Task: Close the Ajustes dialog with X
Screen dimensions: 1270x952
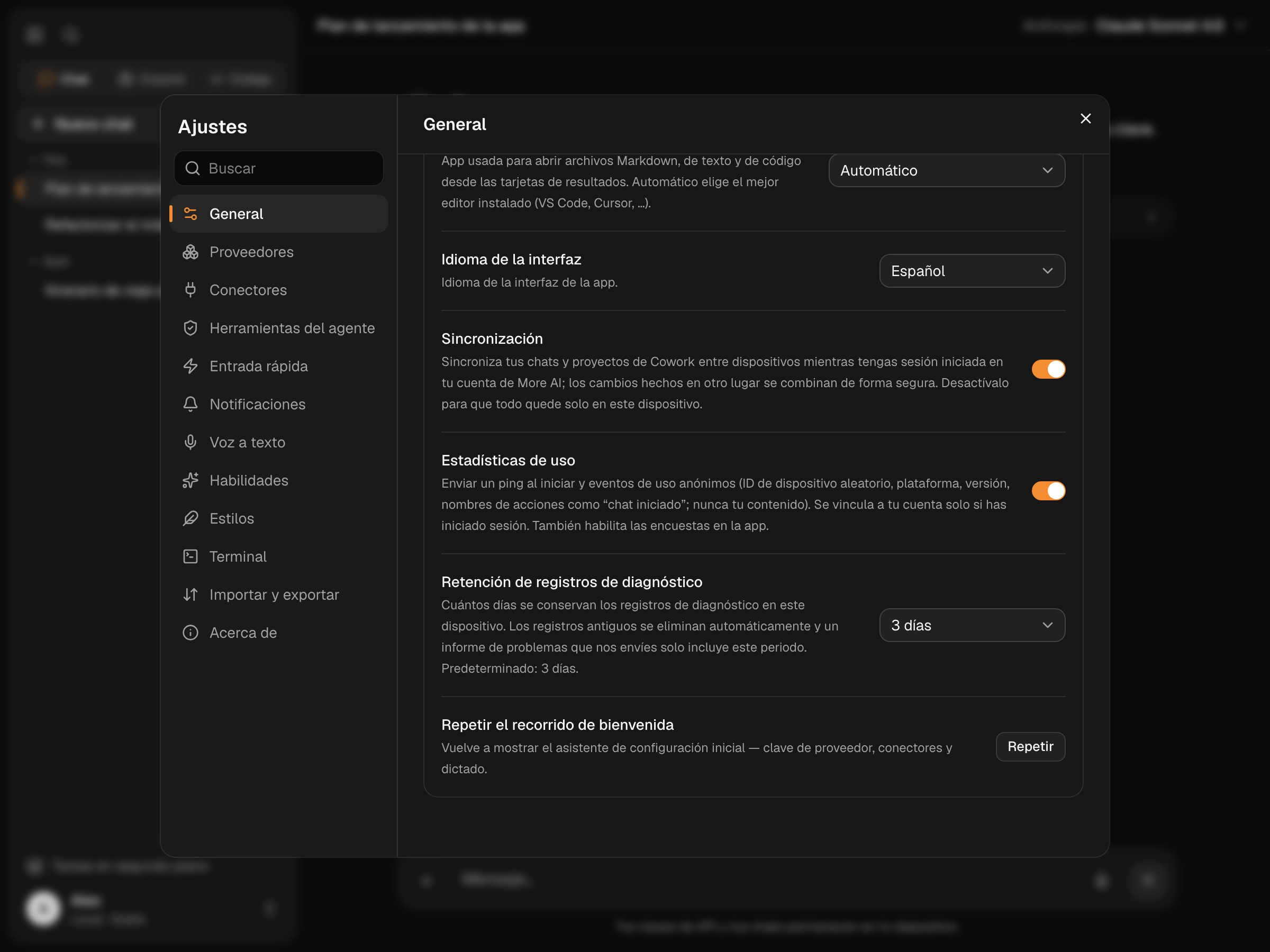Action: 1085,119
